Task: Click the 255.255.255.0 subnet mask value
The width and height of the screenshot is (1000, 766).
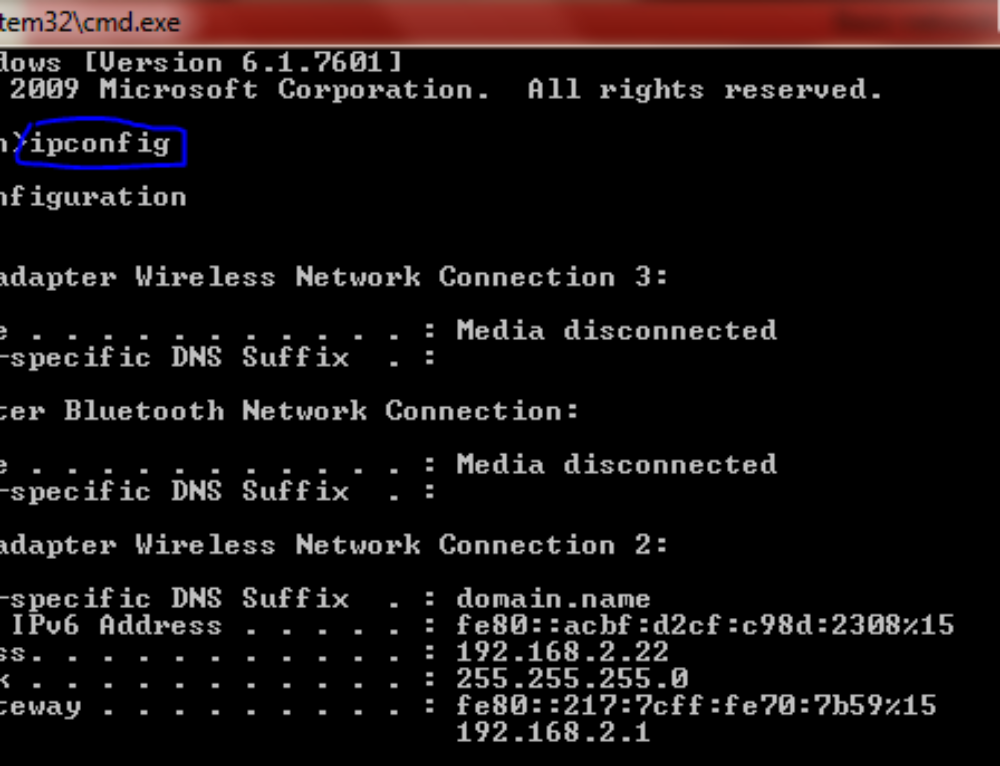Action: pyautogui.click(x=572, y=680)
